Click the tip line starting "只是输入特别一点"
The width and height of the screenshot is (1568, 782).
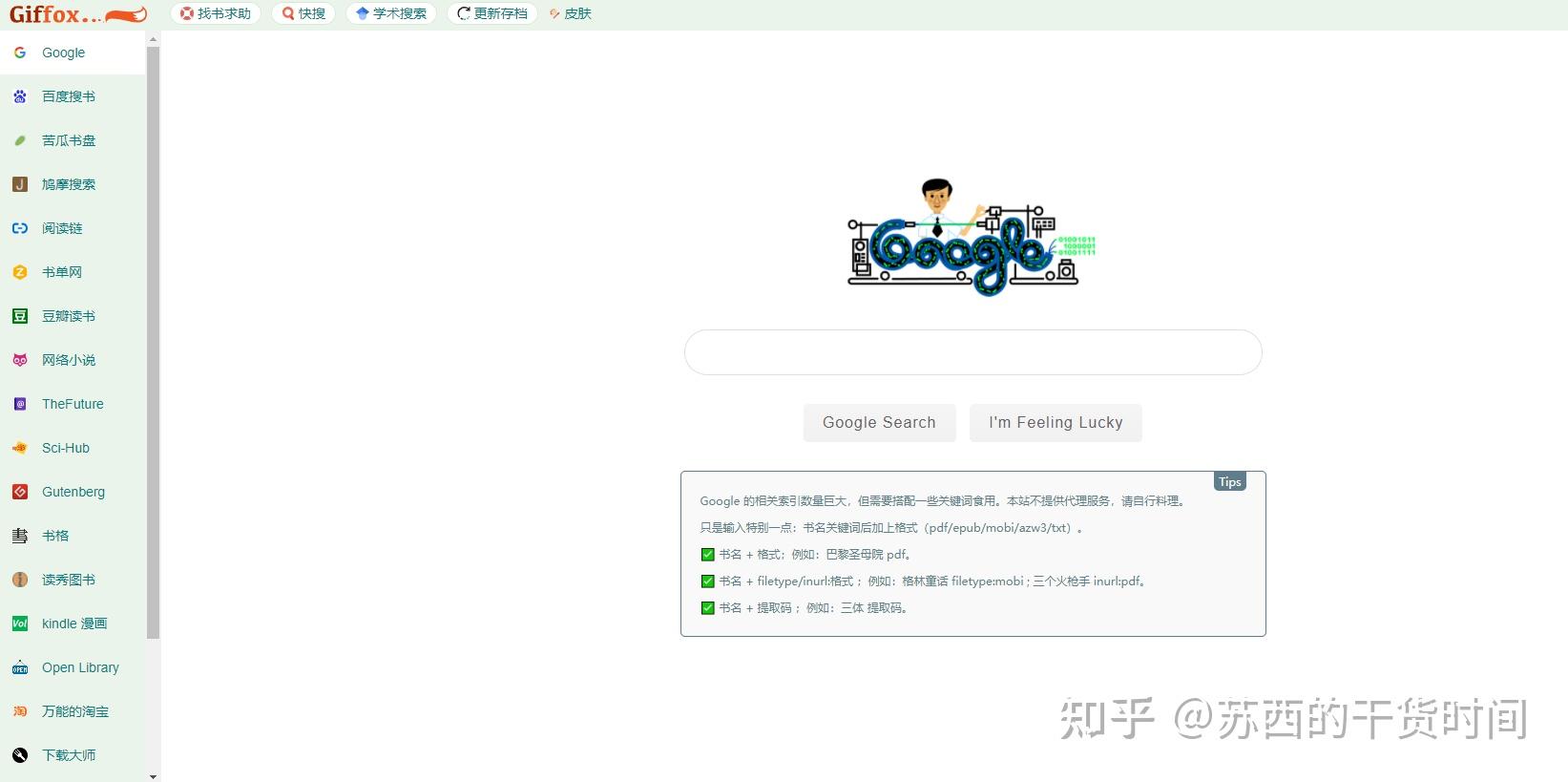tap(891, 527)
